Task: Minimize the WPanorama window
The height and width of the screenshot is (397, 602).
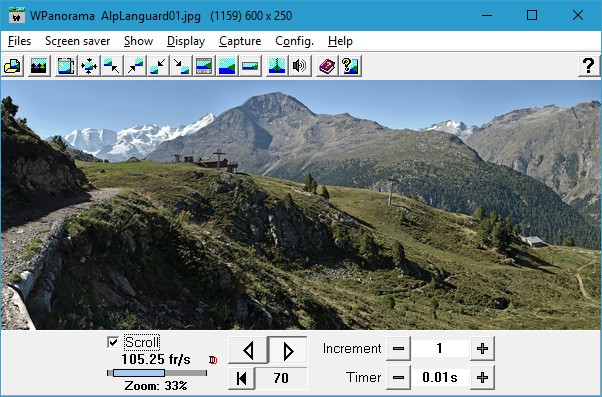Action: [x=487, y=16]
